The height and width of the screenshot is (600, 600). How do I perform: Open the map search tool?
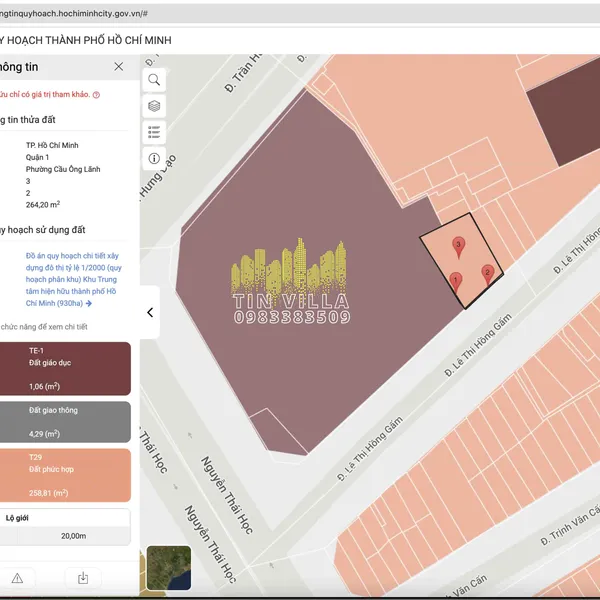pos(154,80)
